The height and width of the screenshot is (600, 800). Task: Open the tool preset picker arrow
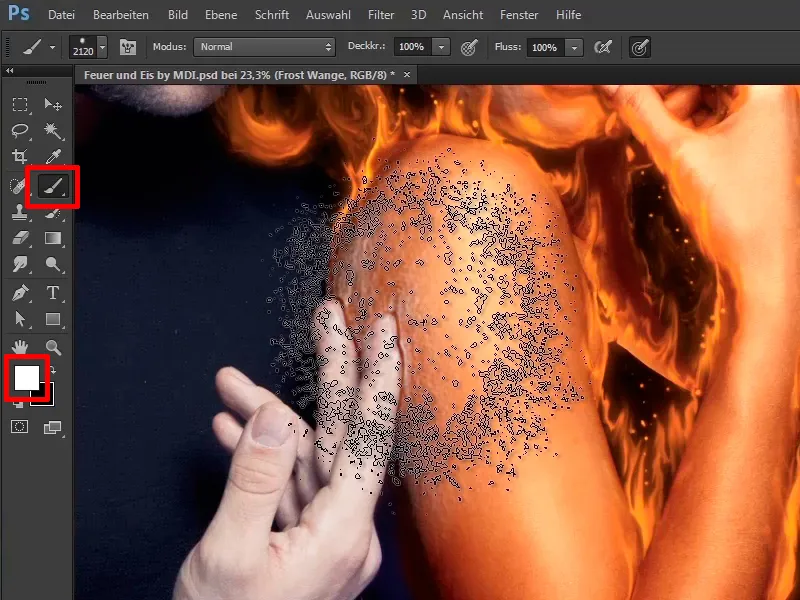click(52, 47)
